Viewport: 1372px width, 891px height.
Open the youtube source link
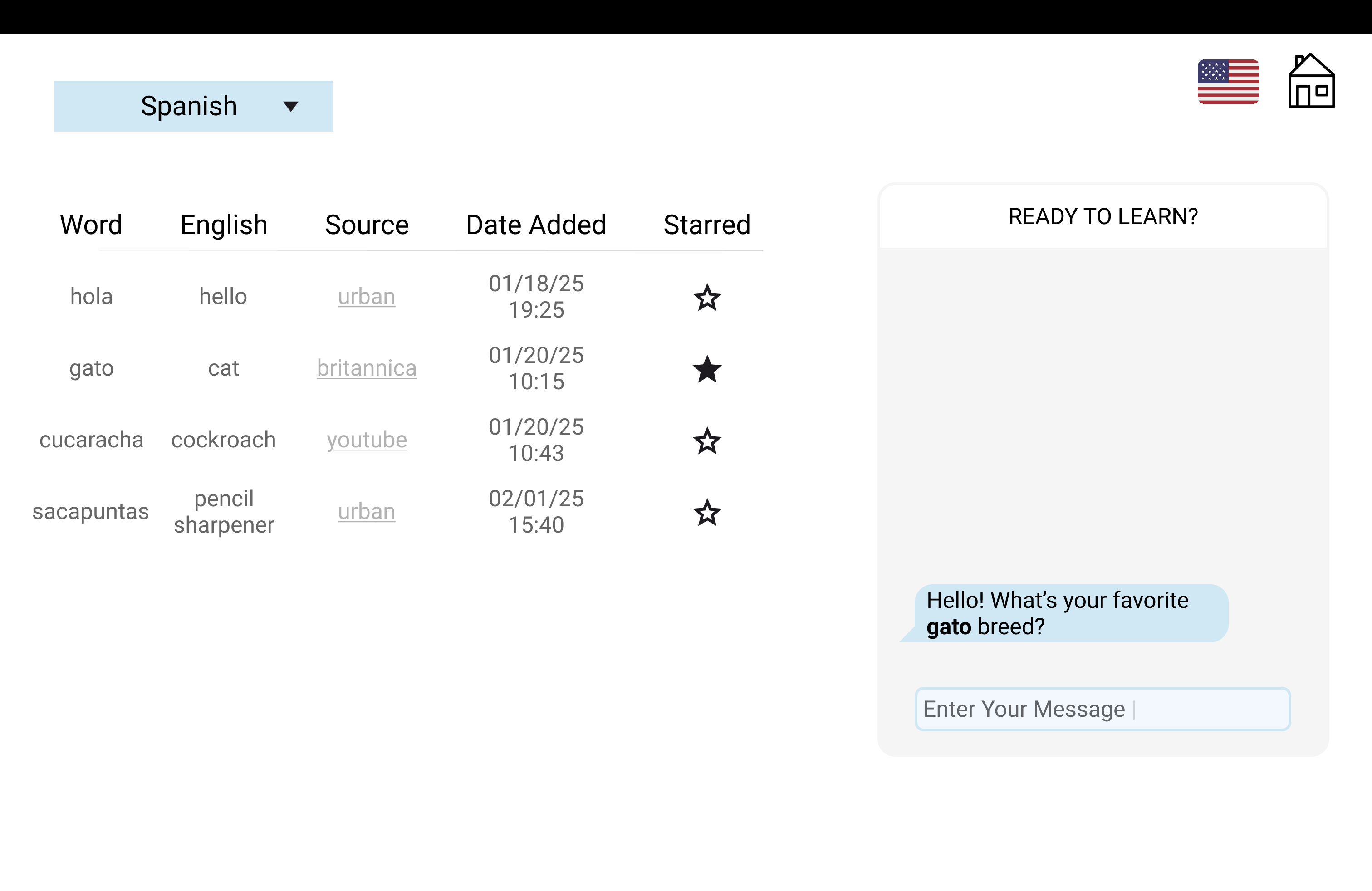367,441
